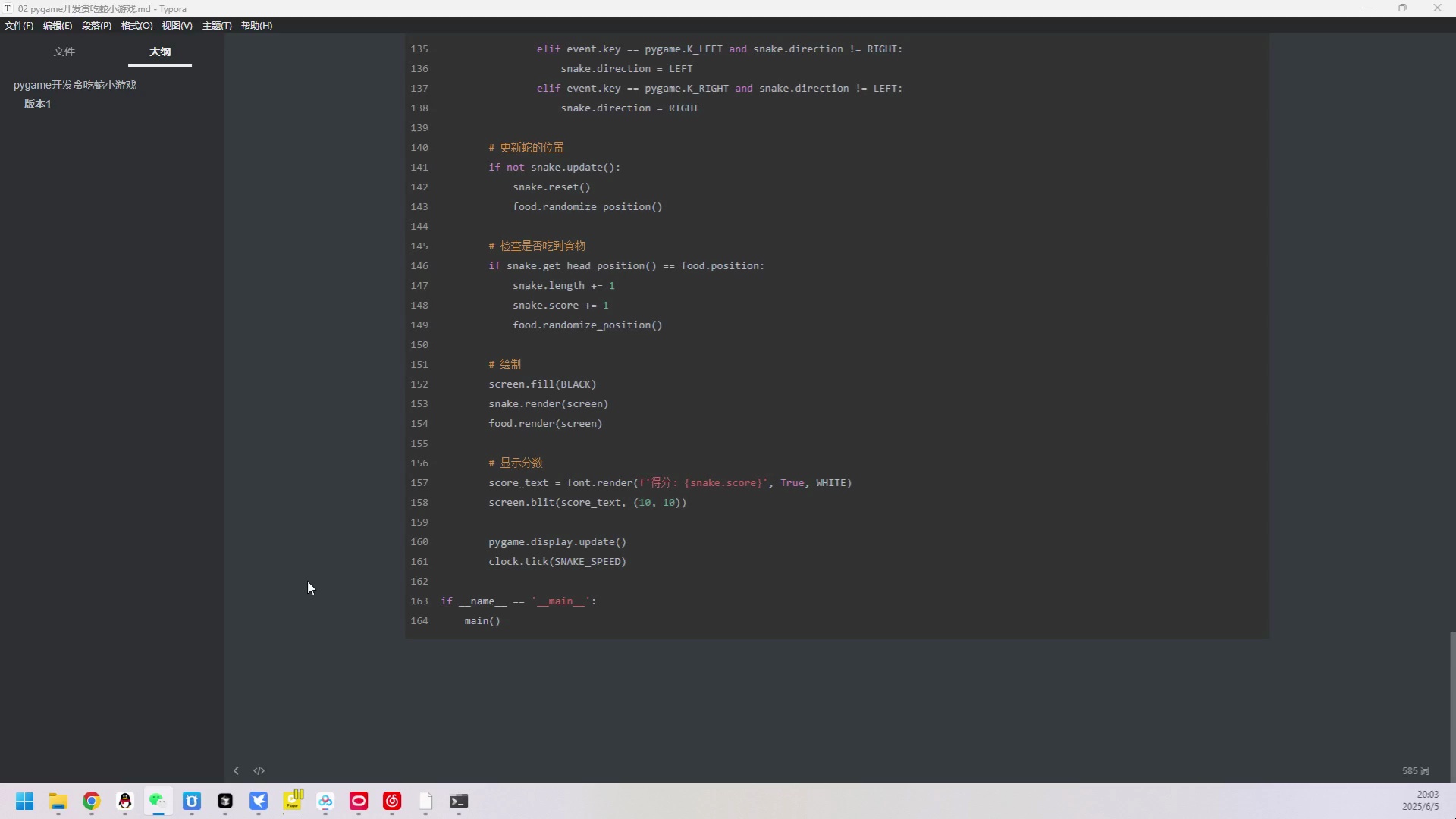Open the blank white document app in the taskbar
The height and width of the screenshot is (819, 1456).
(425, 801)
